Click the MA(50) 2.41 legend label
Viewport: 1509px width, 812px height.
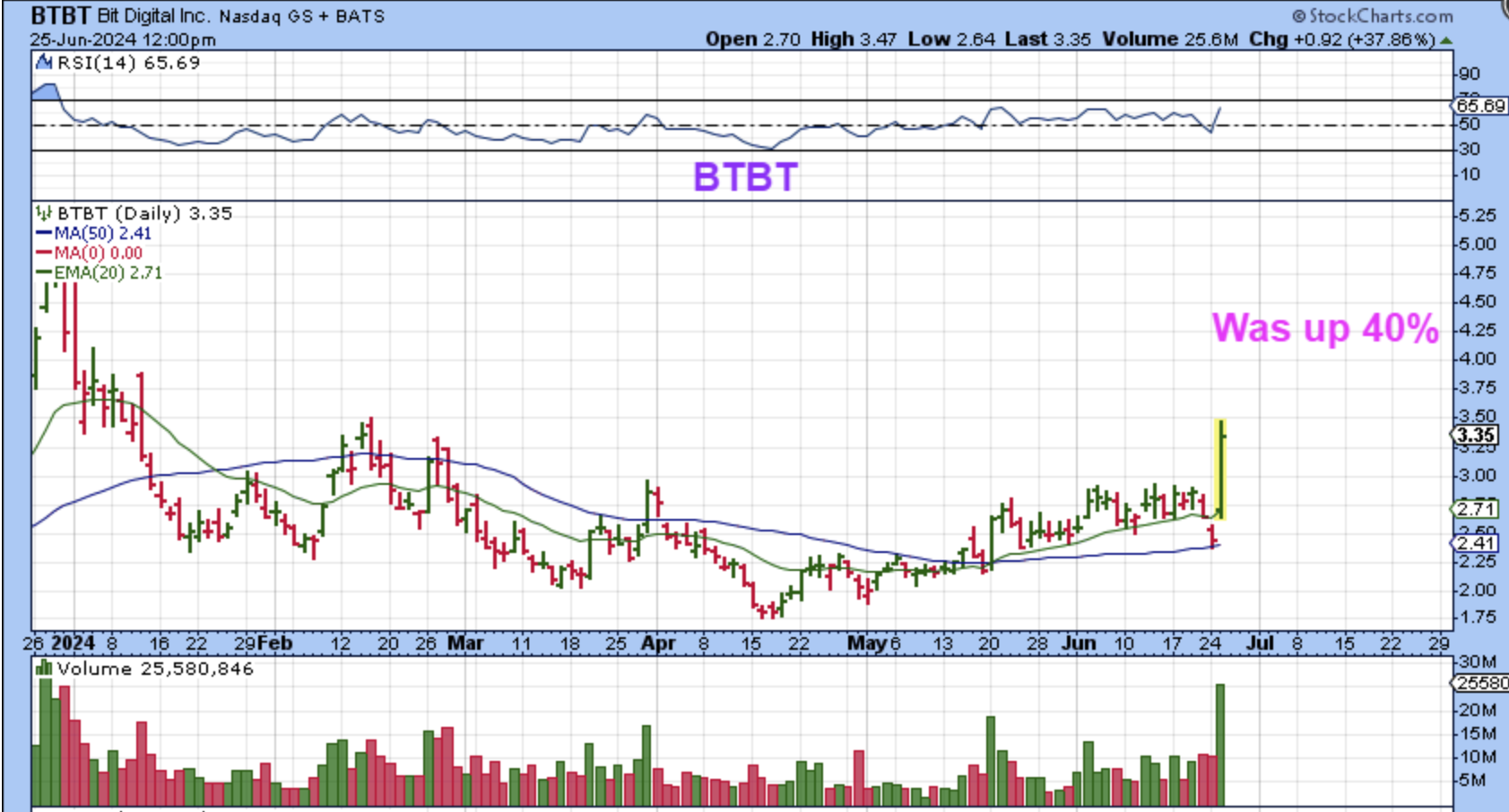click(x=103, y=234)
